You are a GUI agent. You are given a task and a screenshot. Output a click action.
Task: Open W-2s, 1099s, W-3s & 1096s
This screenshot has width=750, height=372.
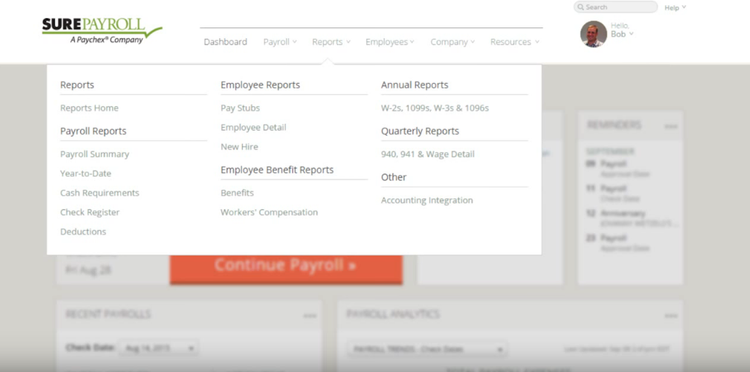pyautogui.click(x=435, y=108)
